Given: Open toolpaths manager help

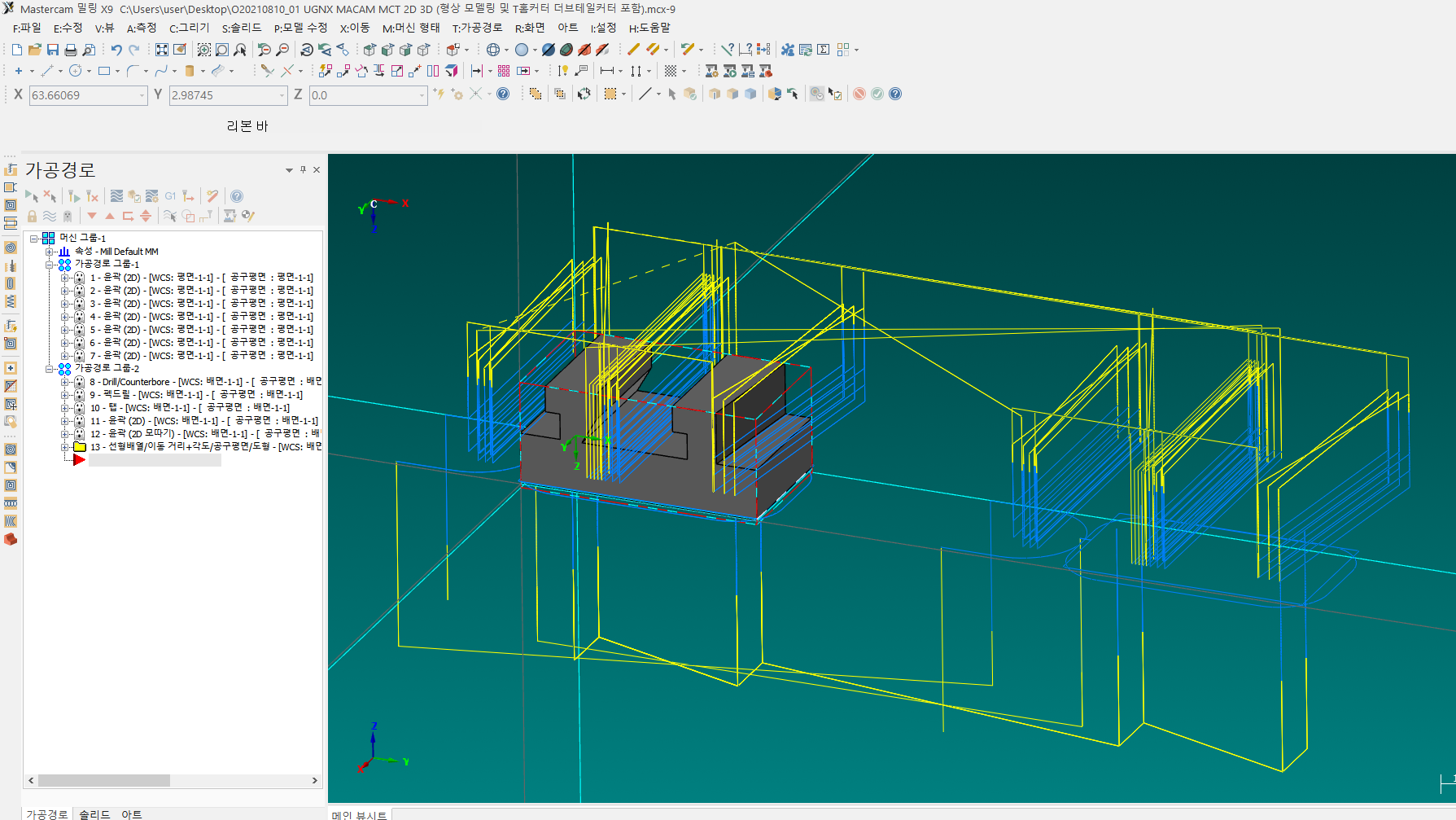Looking at the screenshot, I should tap(237, 196).
